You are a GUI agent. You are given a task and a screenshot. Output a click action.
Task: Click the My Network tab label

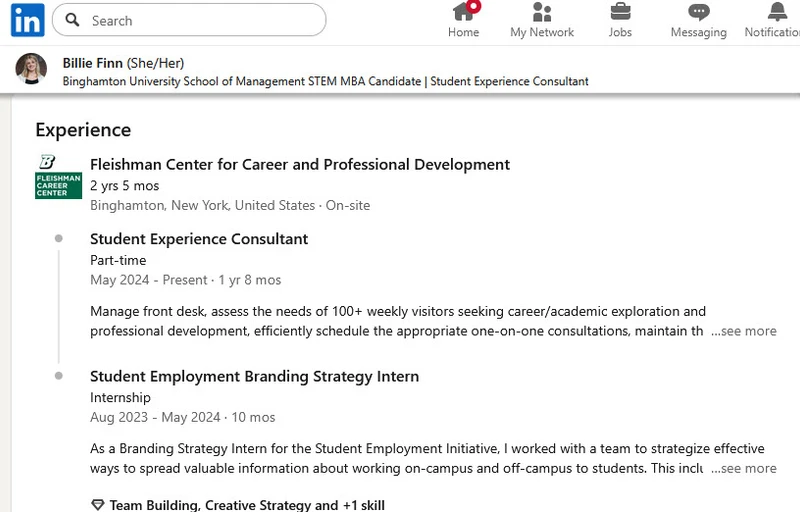point(542,32)
